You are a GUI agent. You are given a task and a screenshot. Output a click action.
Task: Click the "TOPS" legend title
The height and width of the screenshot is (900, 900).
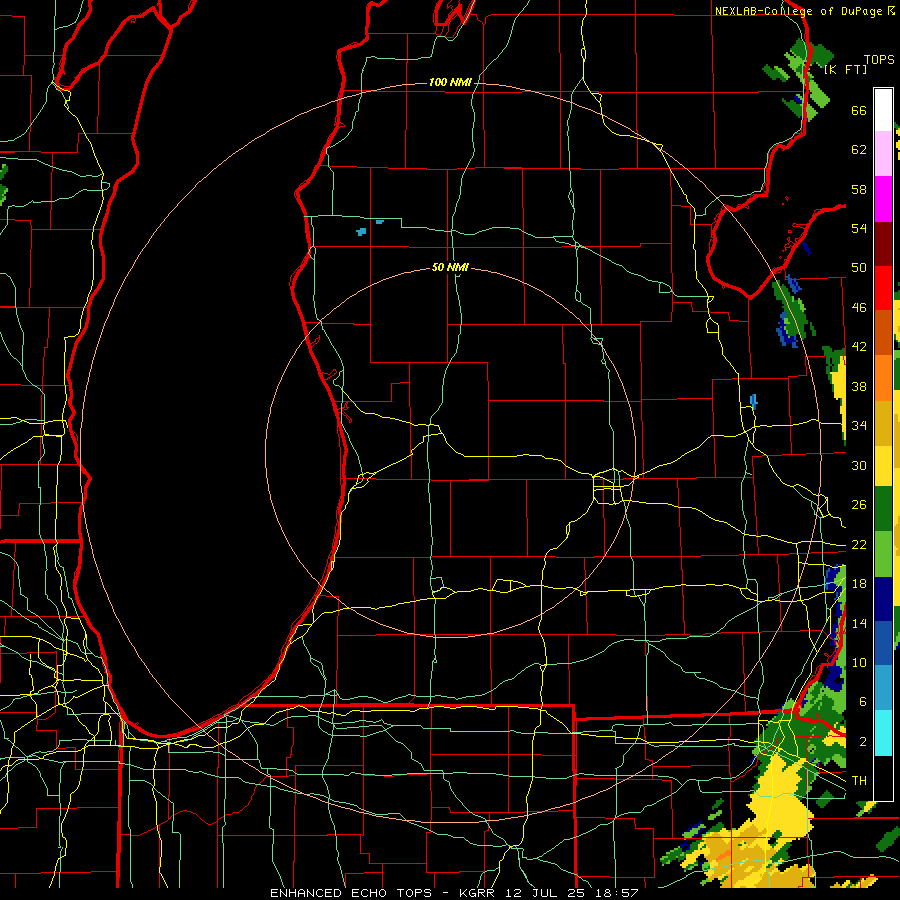(x=879, y=60)
